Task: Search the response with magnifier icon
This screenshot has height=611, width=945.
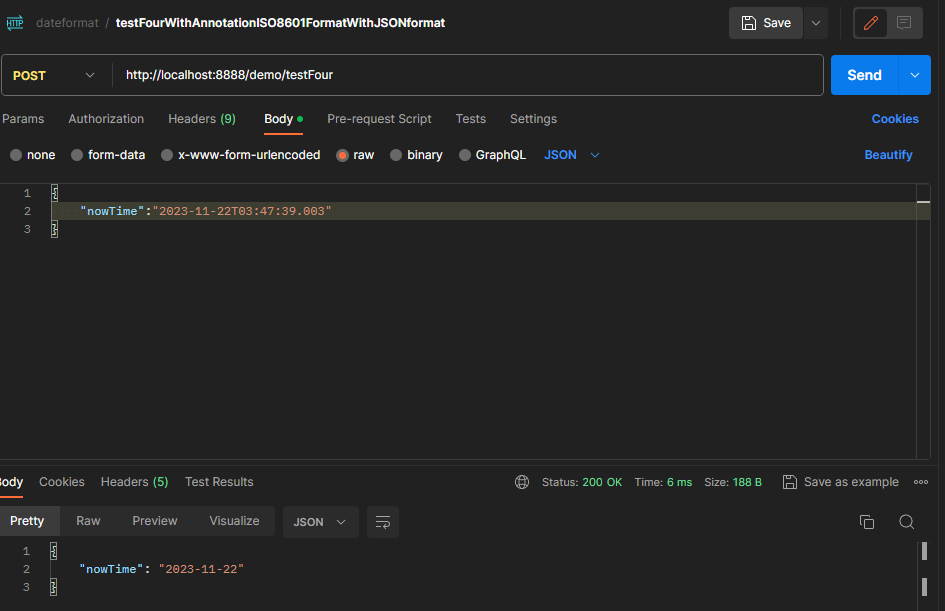Action: pos(906,522)
